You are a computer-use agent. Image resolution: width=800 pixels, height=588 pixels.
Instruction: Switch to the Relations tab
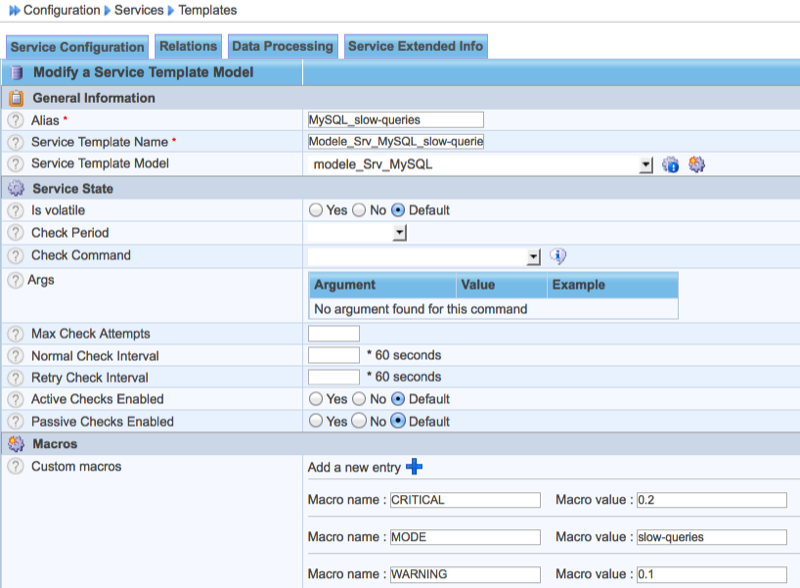point(188,46)
